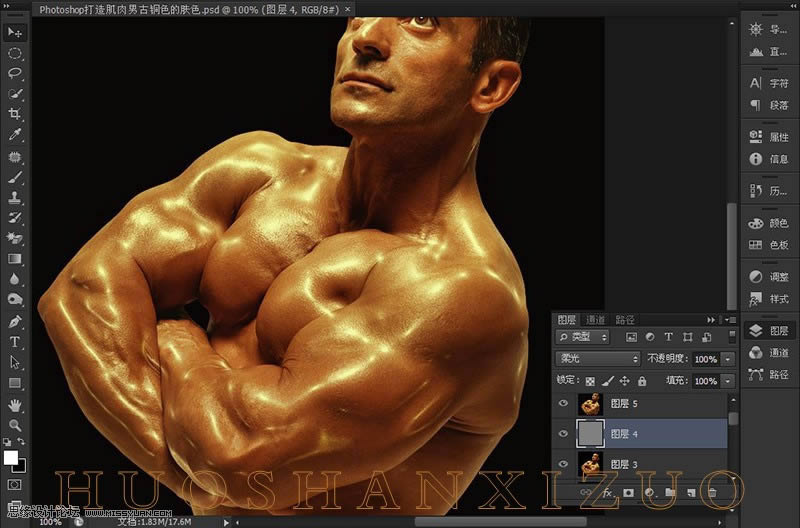Viewport: 800px width, 528px height.
Task: Select the Horizontal Type tool
Action: pos(15,342)
